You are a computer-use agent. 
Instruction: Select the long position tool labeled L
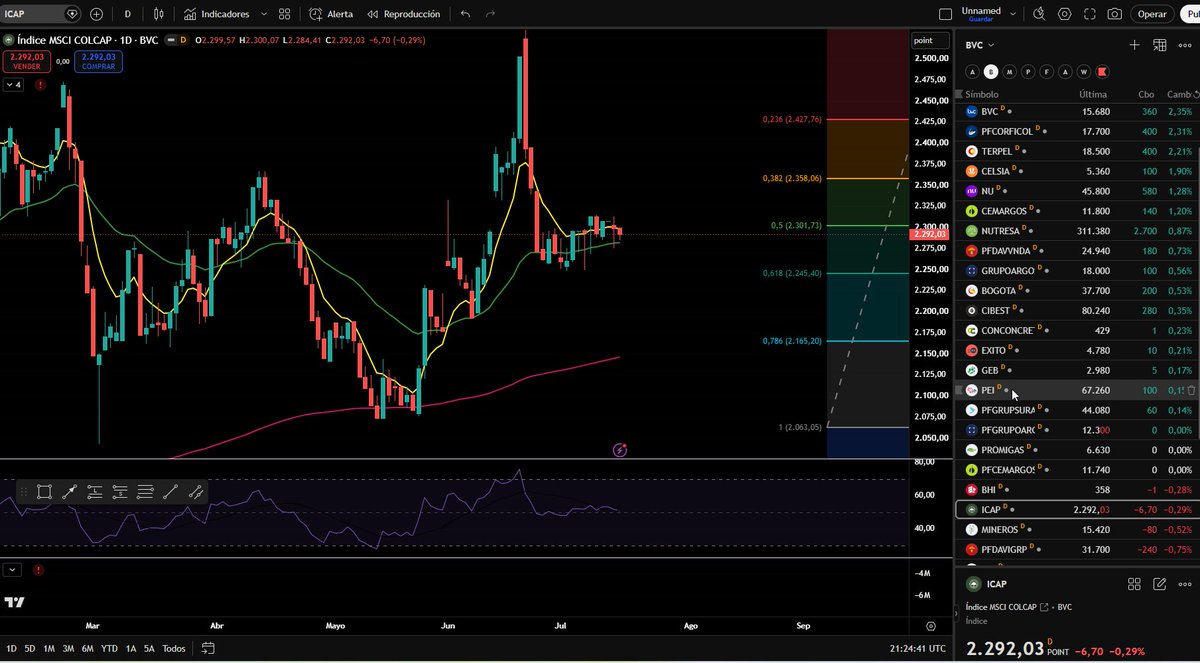coord(95,491)
